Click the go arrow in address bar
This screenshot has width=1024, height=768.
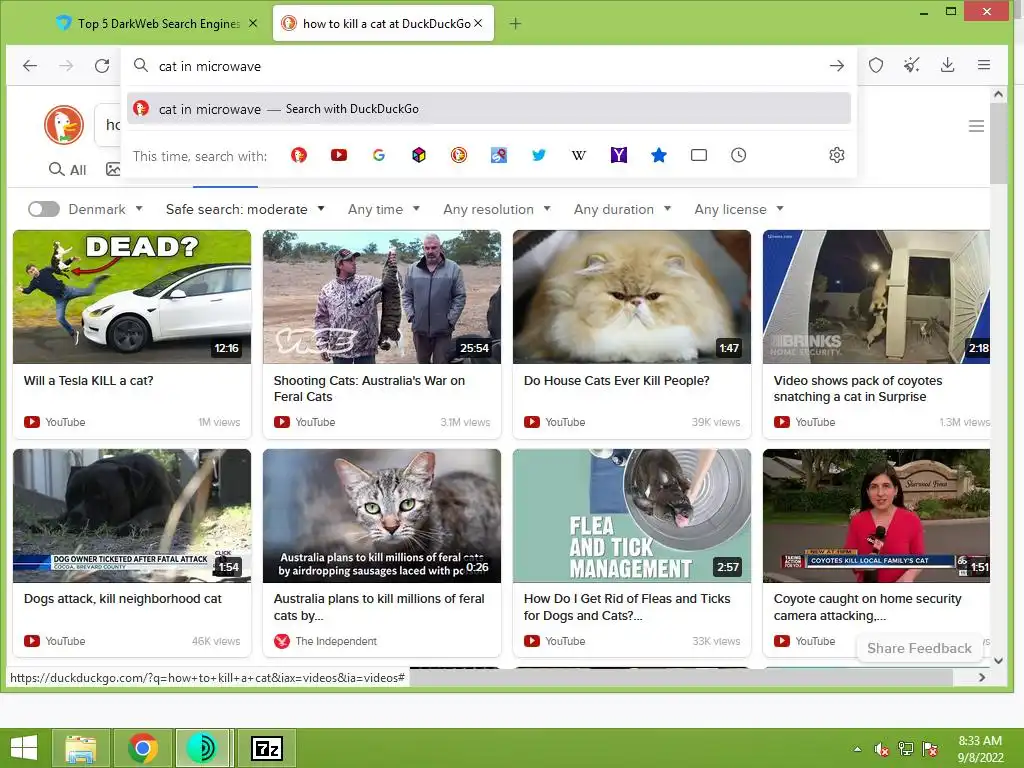tap(837, 66)
